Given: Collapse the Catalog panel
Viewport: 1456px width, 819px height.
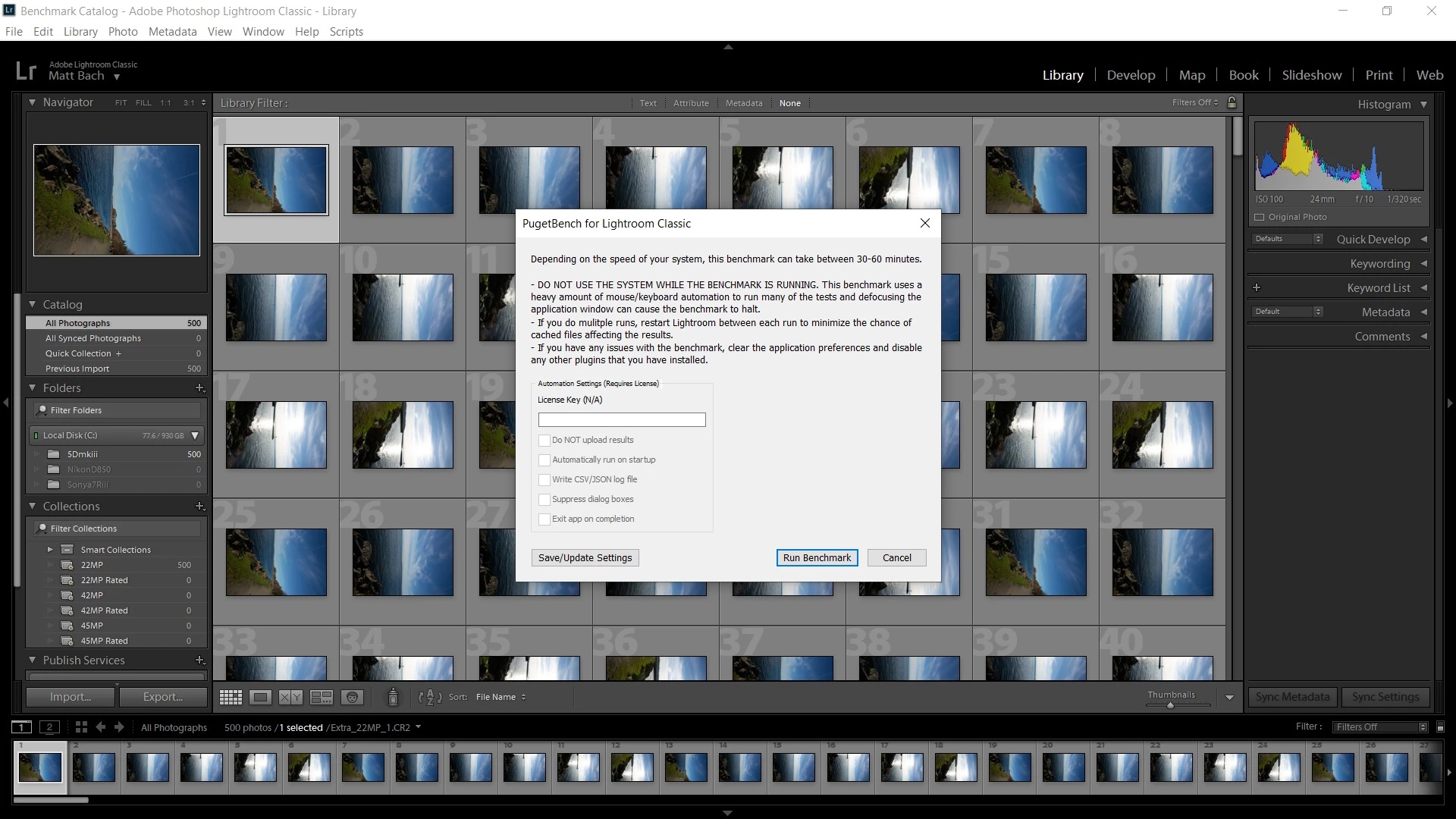Looking at the screenshot, I should 33,304.
